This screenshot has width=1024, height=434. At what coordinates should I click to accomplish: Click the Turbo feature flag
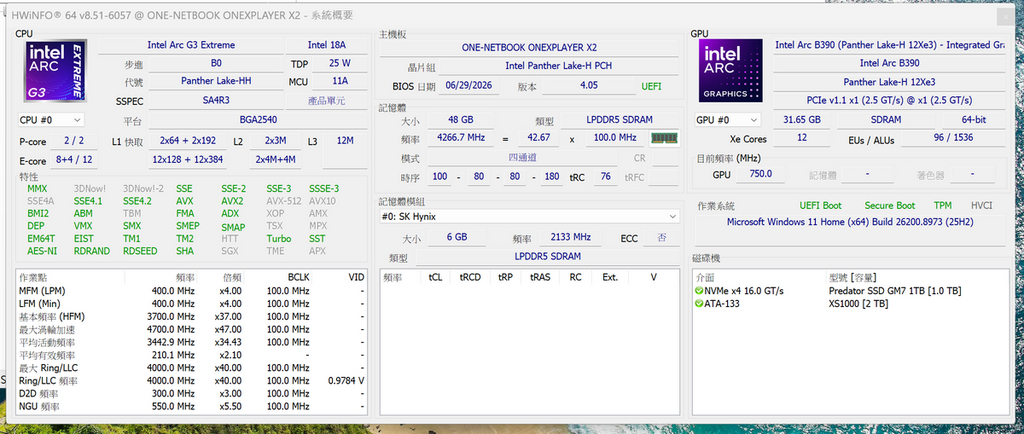[279, 238]
